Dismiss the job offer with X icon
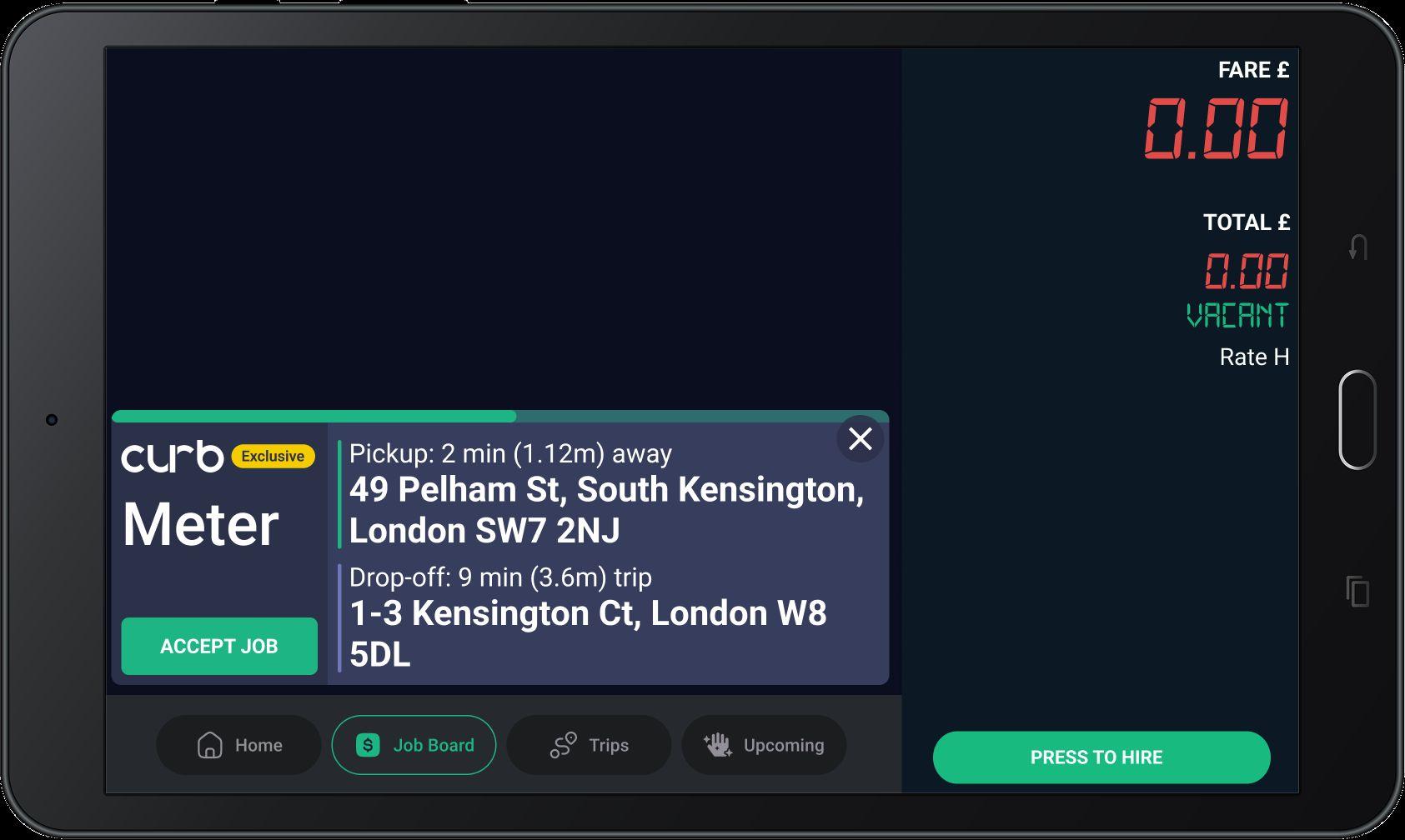This screenshot has height=840, width=1405. pos(860,438)
